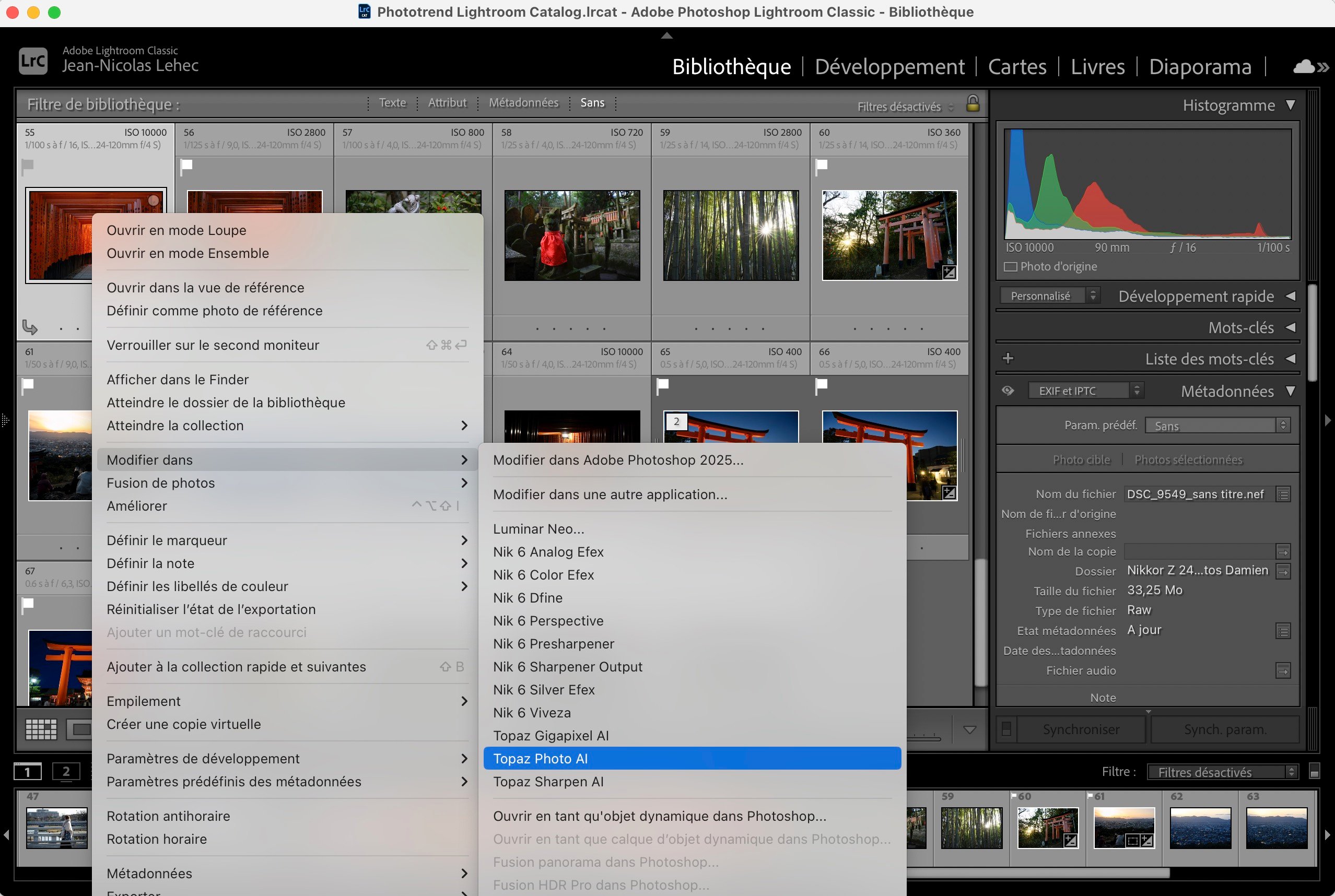Select filmstrip thumbnail 62
The height and width of the screenshot is (896, 1335).
coord(1200,828)
